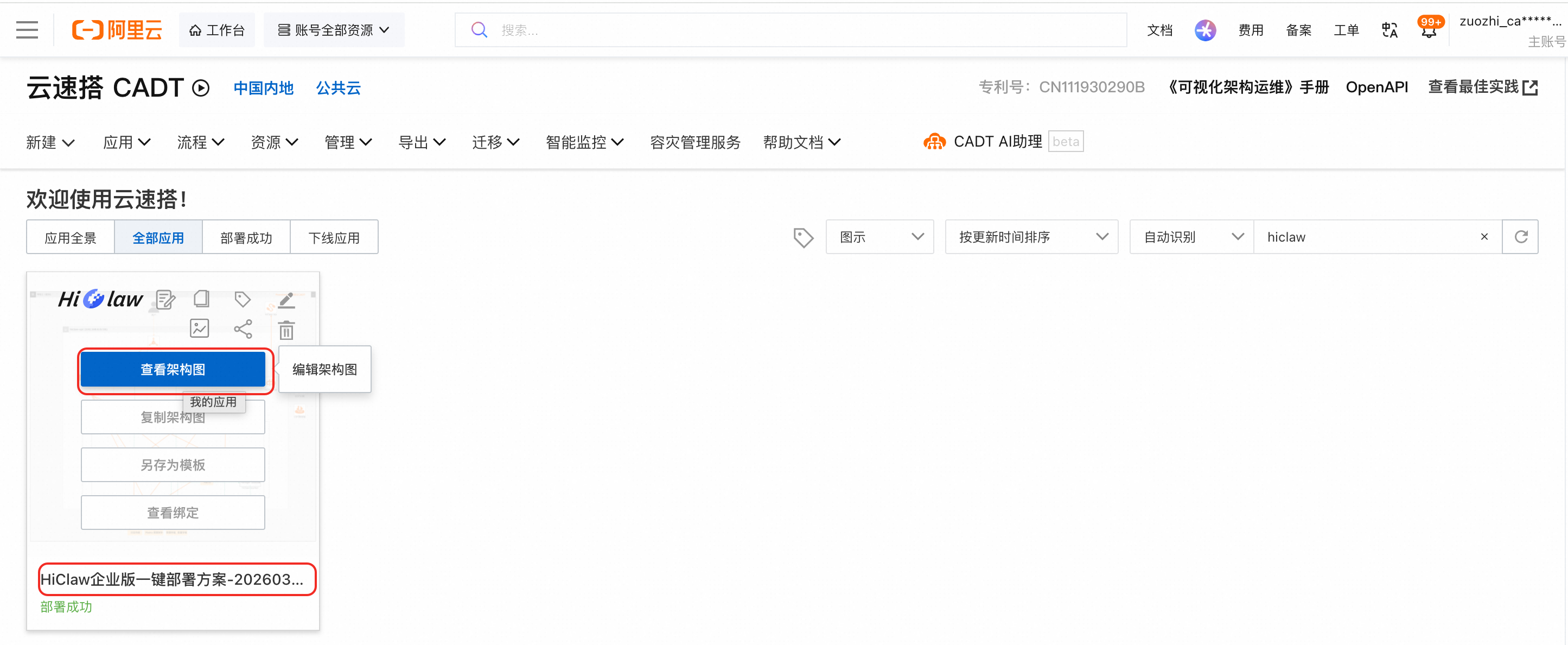1568x645 pixels.
Task: Click the search magnifier icon
Action: pyautogui.click(x=480, y=30)
